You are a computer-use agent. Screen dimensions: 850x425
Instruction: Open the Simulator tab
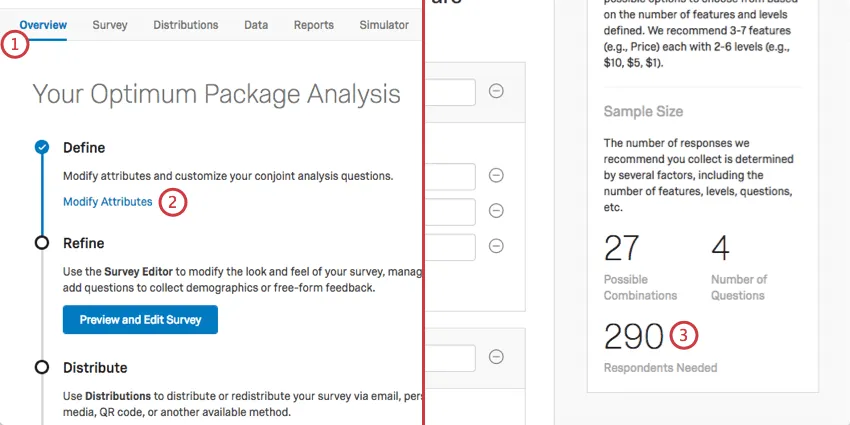coord(383,24)
